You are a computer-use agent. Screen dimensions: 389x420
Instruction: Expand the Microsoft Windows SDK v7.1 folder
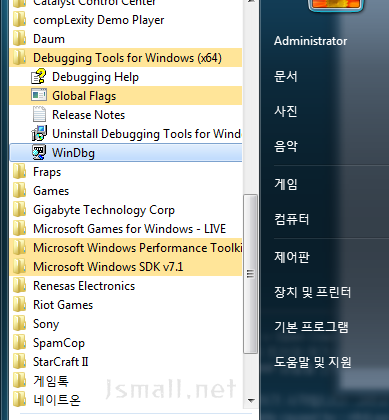126,267
